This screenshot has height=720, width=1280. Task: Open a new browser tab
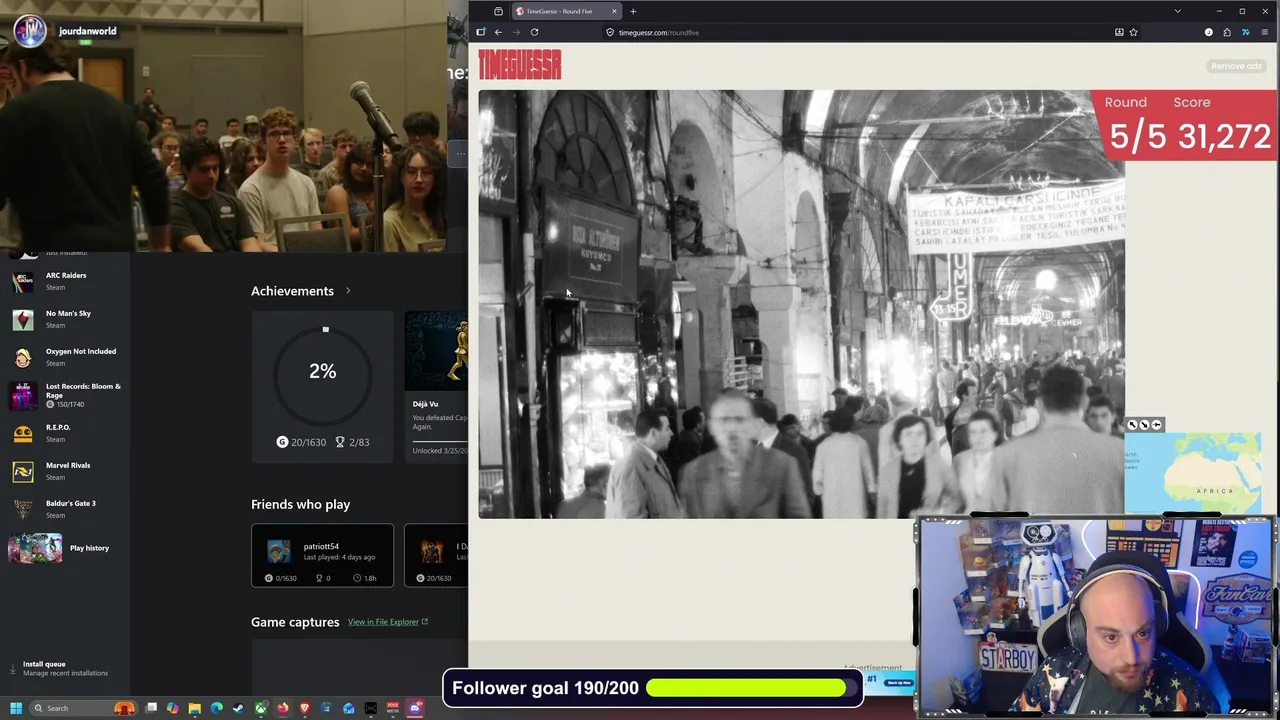coord(633,11)
